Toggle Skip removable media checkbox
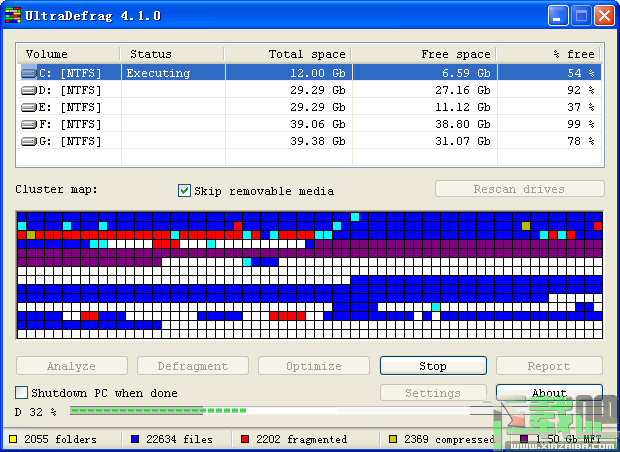This screenshot has width=620, height=452. click(184, 191)
